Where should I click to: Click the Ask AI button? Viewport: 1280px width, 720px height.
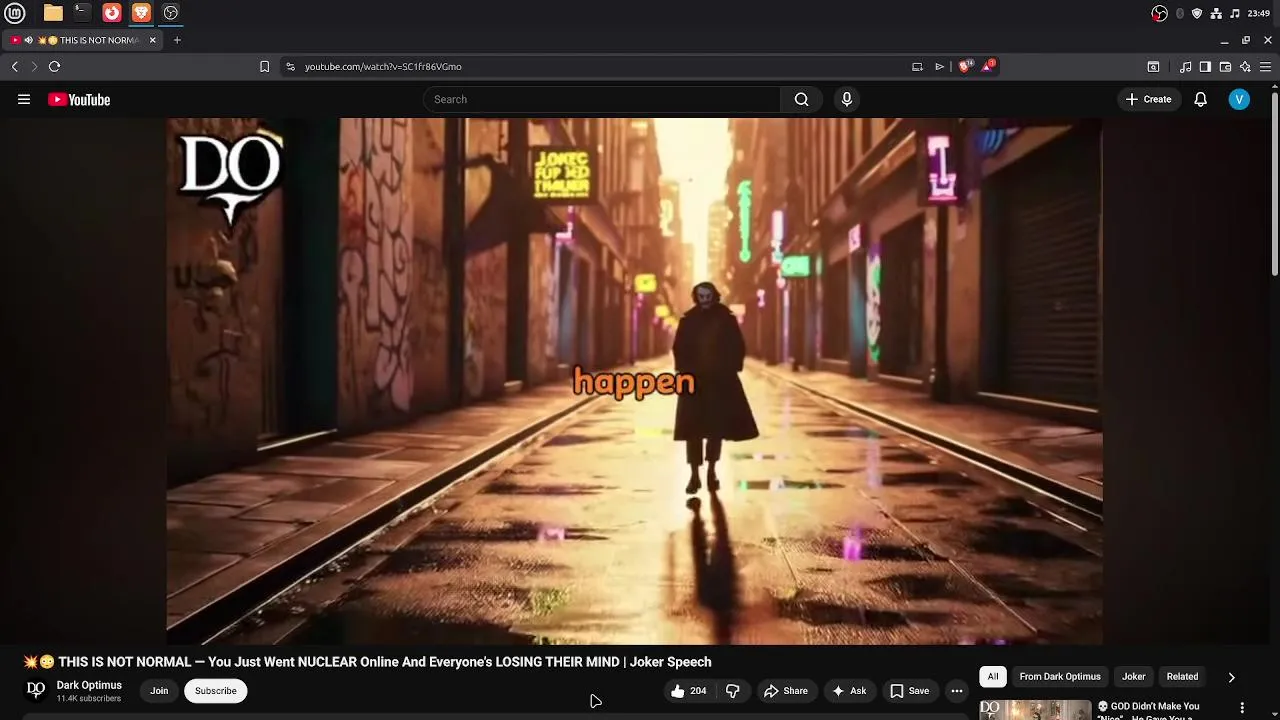point(848,691)
